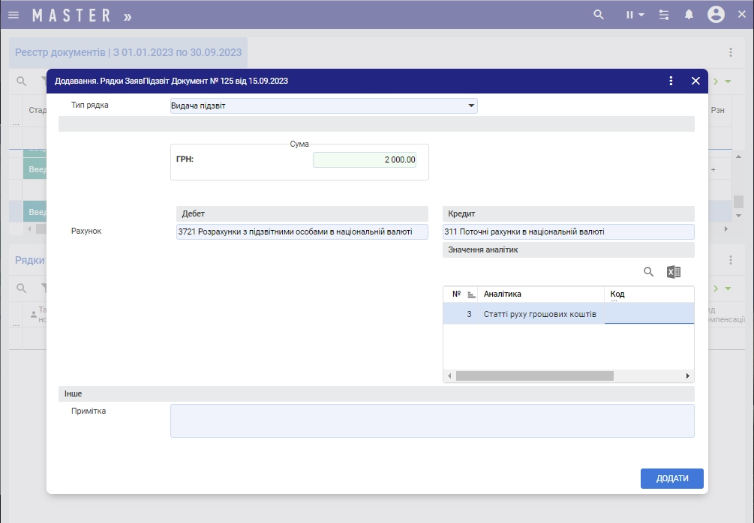Click the swap arrows icon in header
754x523 pixels.
point(663,15)
